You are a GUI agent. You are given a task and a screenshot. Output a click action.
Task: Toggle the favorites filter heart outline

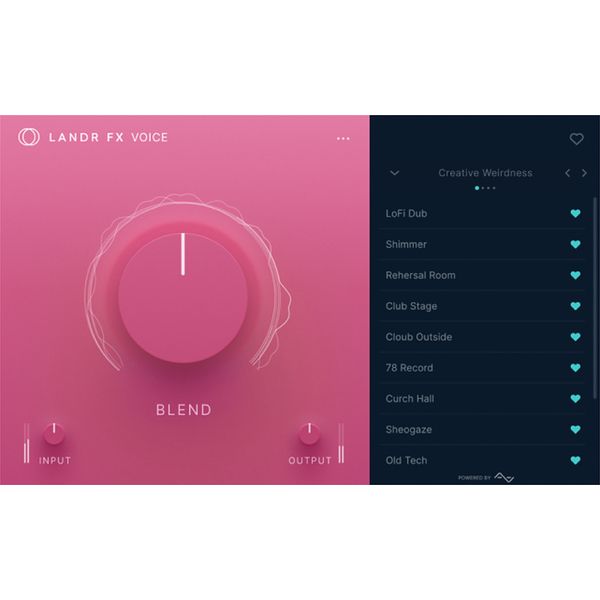click(x=576, y=139)
